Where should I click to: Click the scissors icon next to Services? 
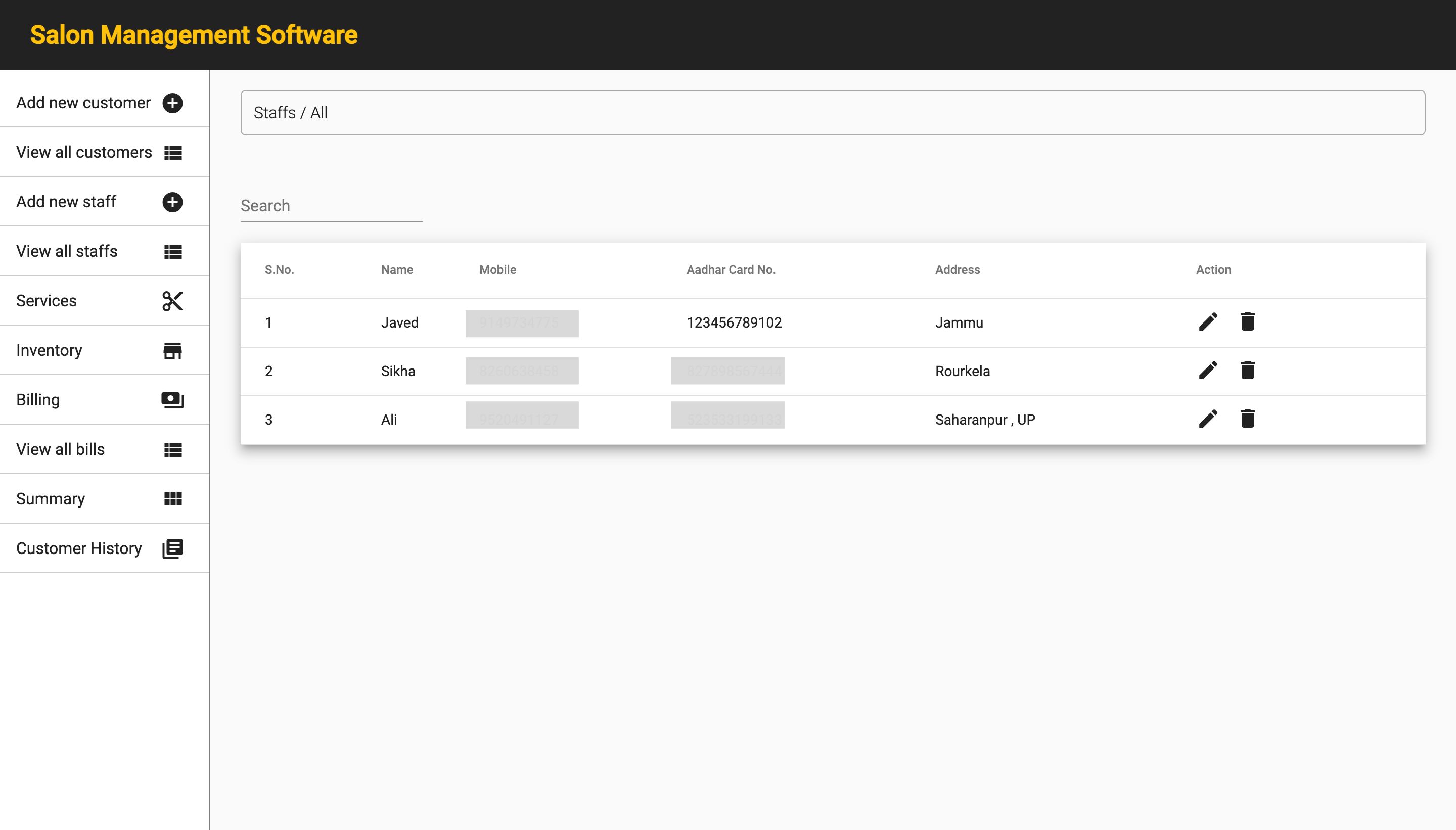tap(172, 301)
